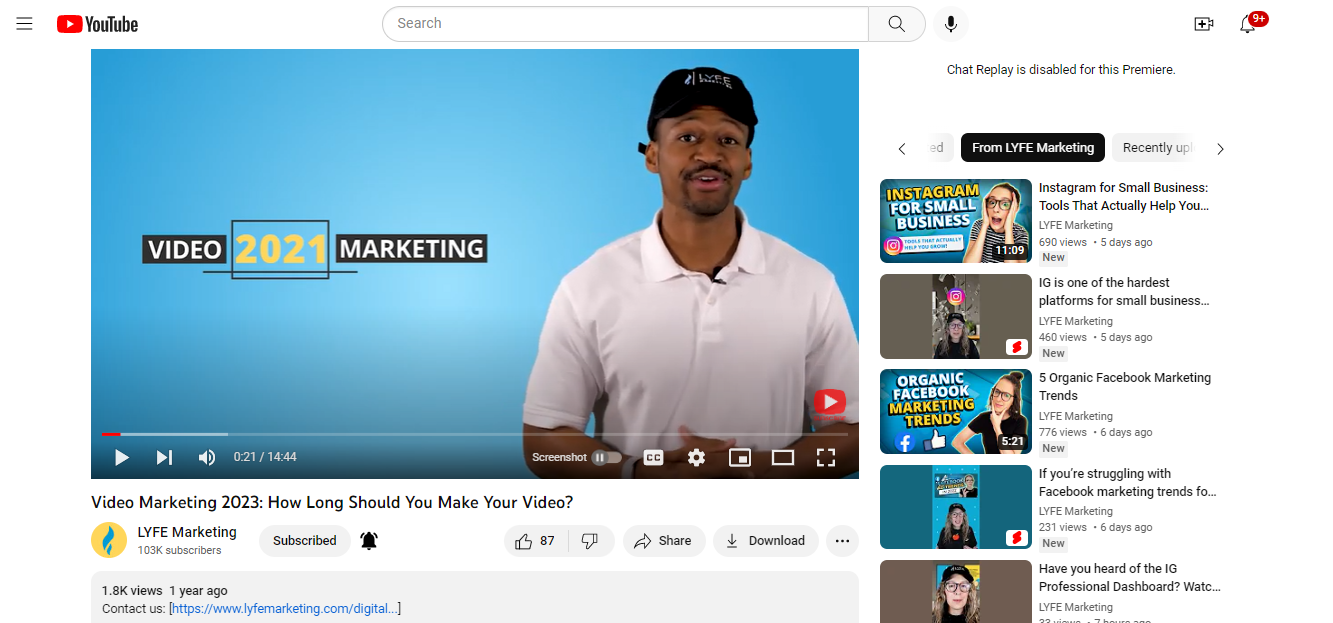Open the '5 Organic Facebook Marketing Trends' title
This screenshot has height=623, width=1333.
(1125, 387)
